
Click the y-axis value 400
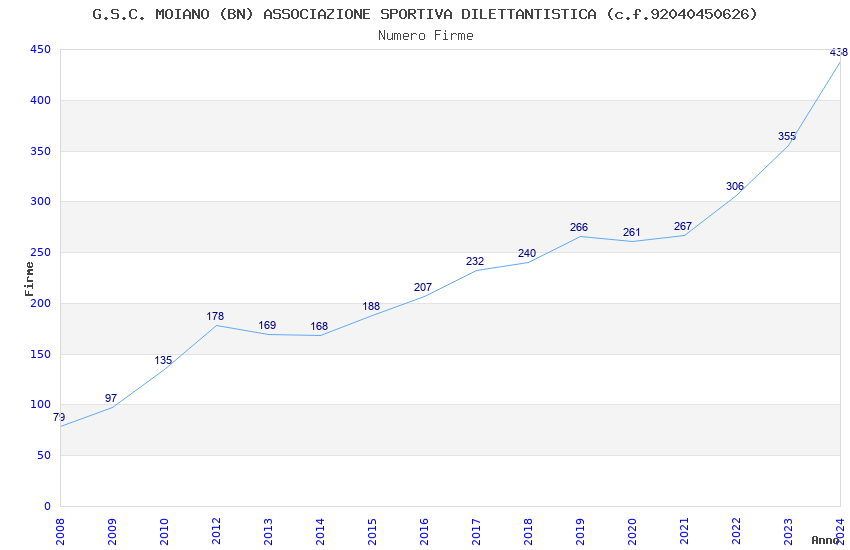pos(41,100)
